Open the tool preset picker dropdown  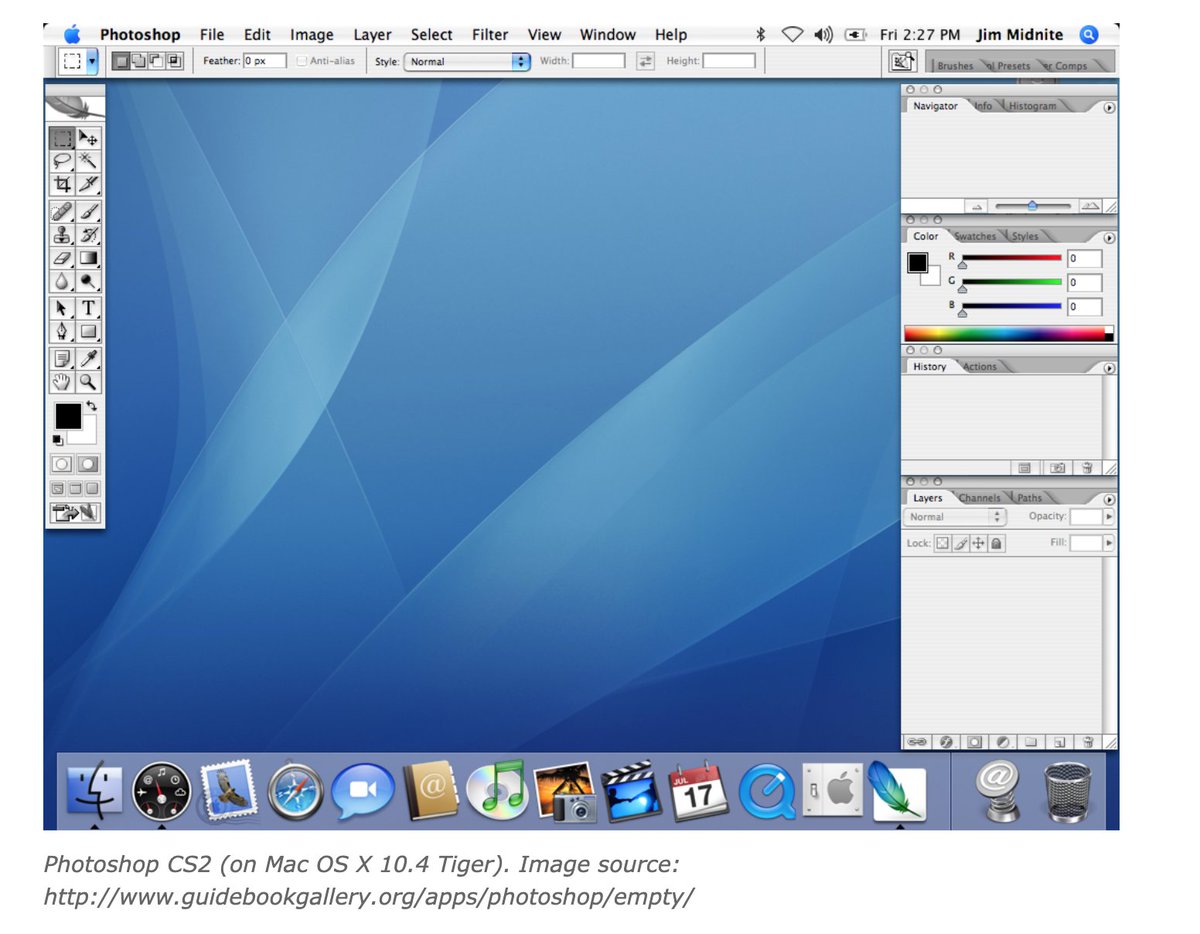93,61
